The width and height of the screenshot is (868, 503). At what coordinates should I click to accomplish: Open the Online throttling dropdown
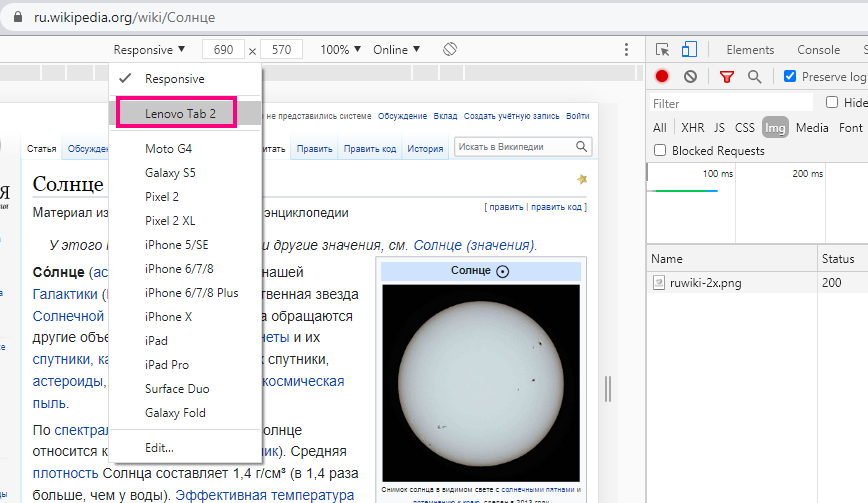[396, 50]
